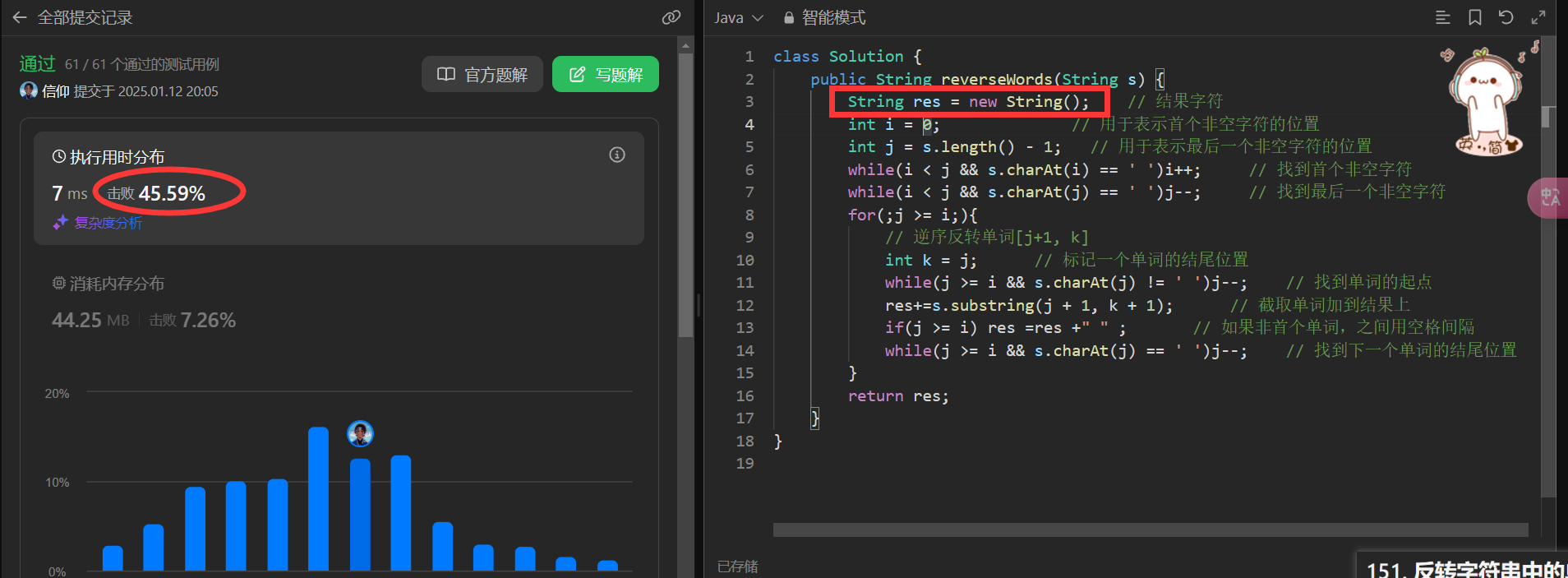Click the 7 ms runtime value
The width and height of the screenshot is (1568, 578).
tap(69, 193)
